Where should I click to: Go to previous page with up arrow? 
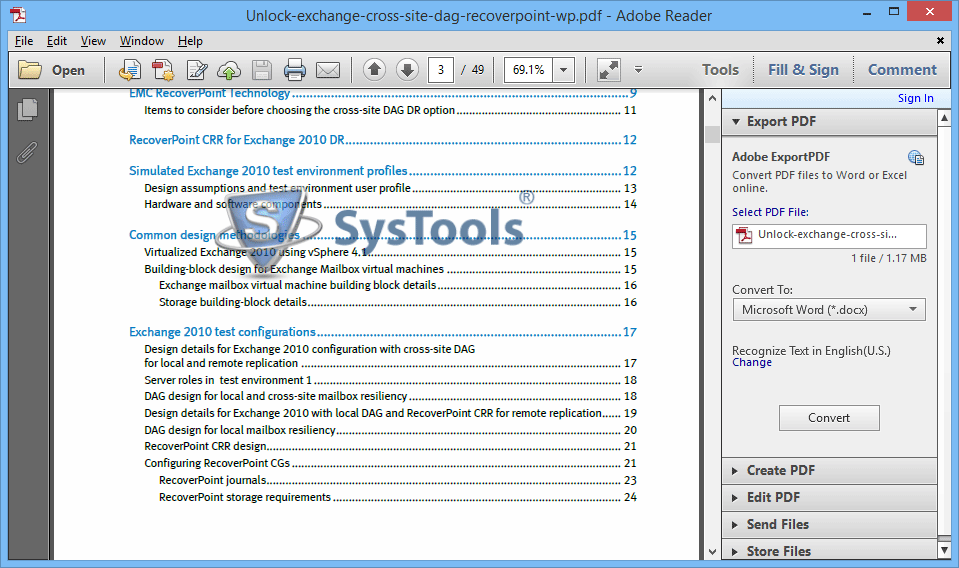(374, 69)
